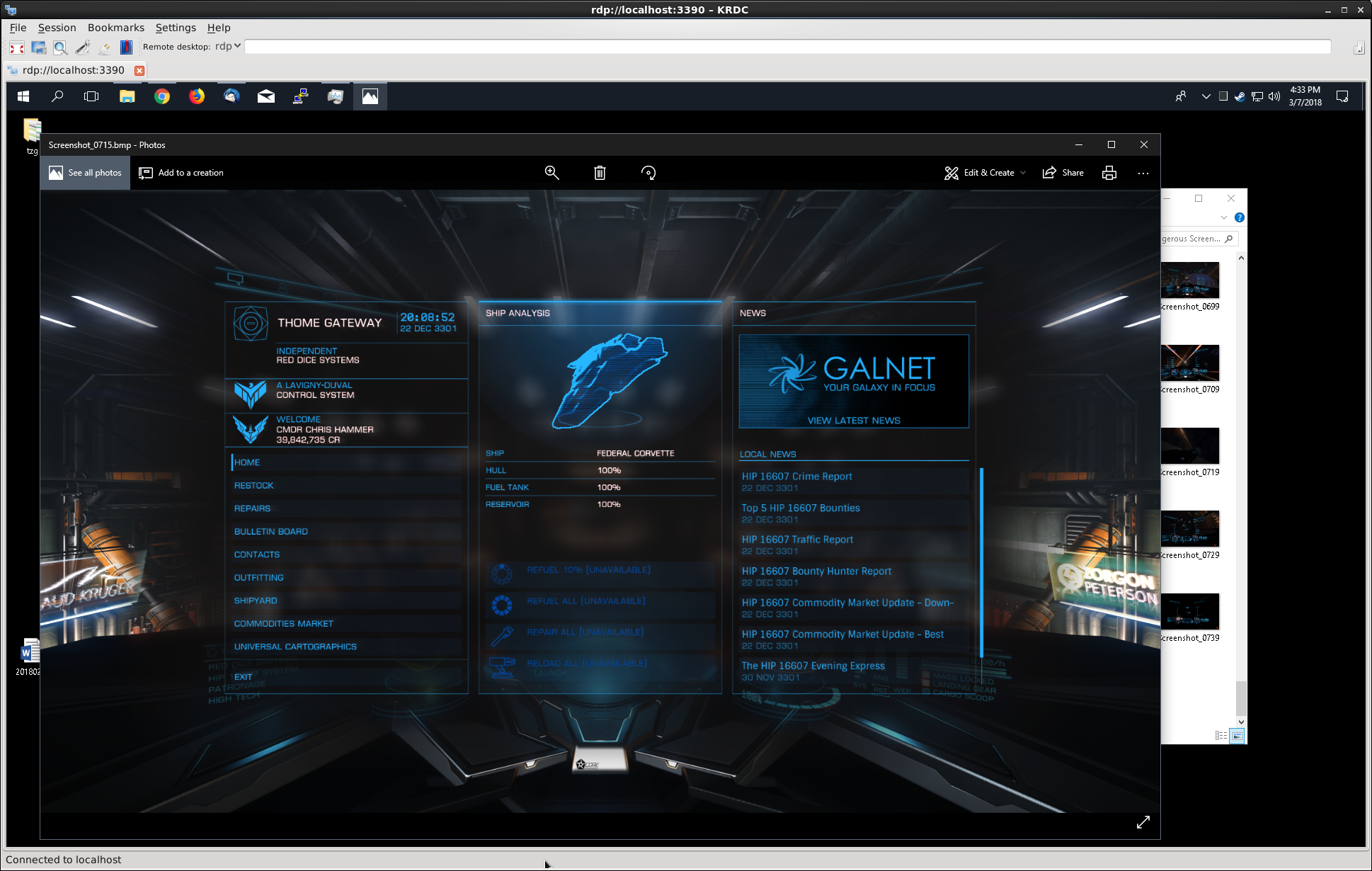Click 'HIP 16607 Crime Report' in the image
The width and height of the screenshot is (1372, 871).
(796, 477)
